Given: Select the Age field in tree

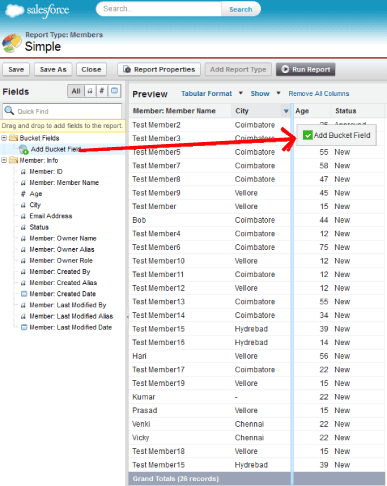Looking at the screenshot, I should [36, 194].
